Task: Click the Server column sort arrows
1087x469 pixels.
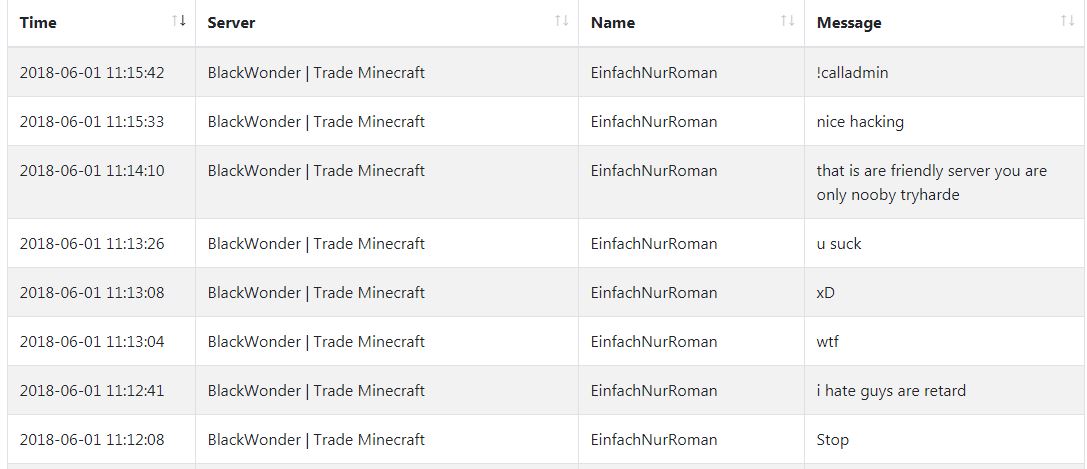Action: point(562,21)
